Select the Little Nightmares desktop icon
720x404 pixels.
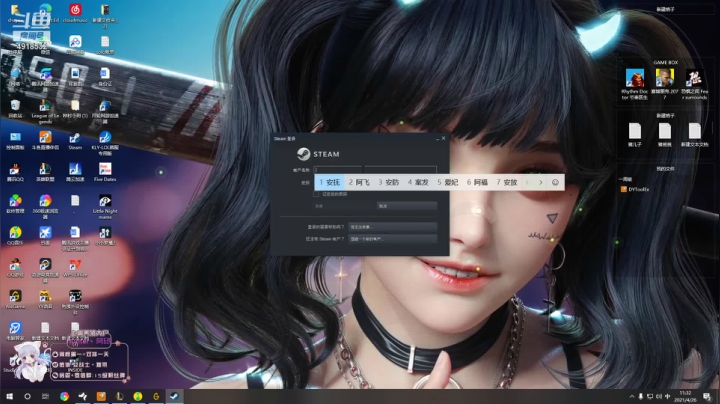(x=105, y=207)
